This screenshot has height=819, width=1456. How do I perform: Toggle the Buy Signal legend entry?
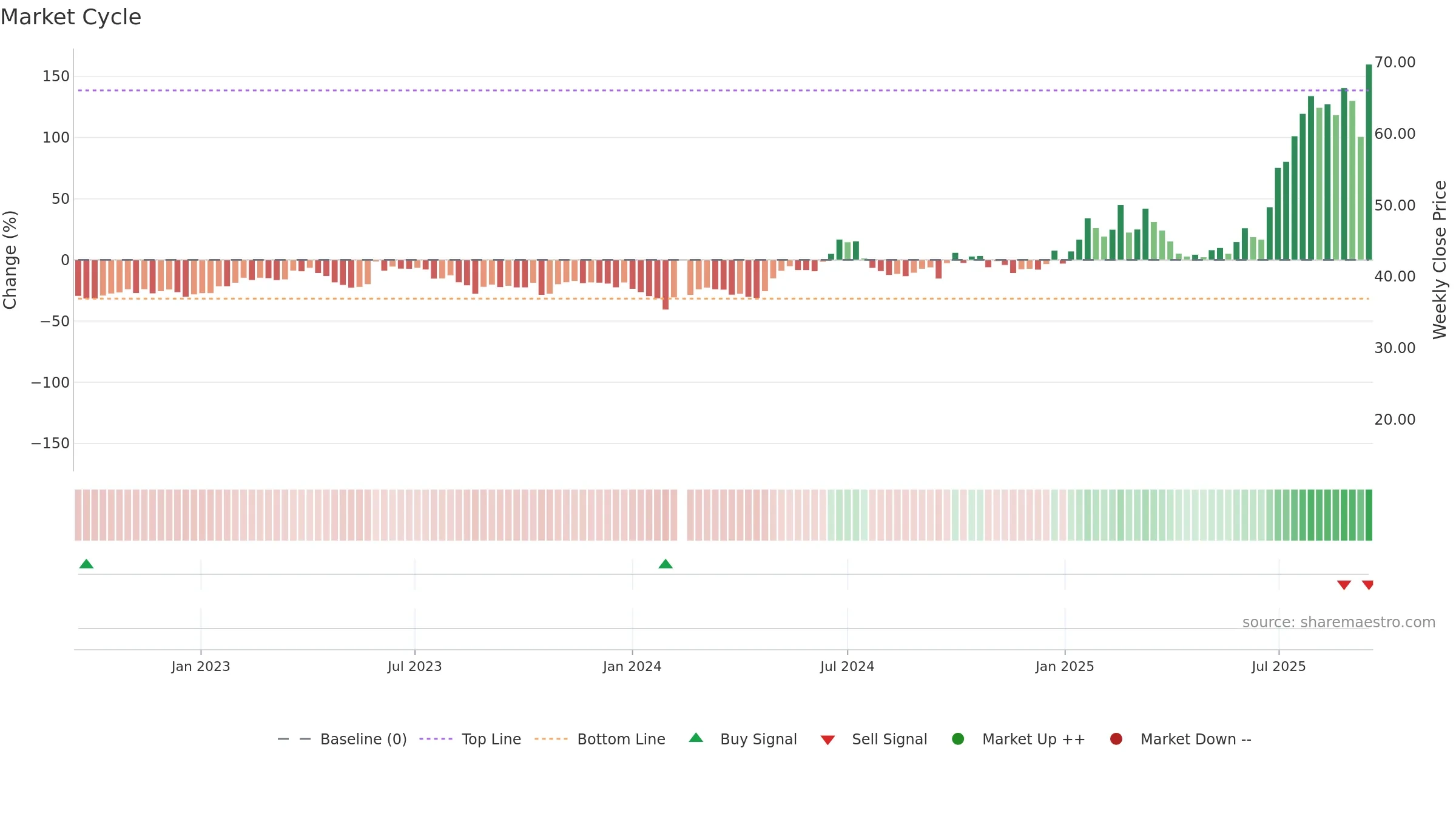pos(743,739)
